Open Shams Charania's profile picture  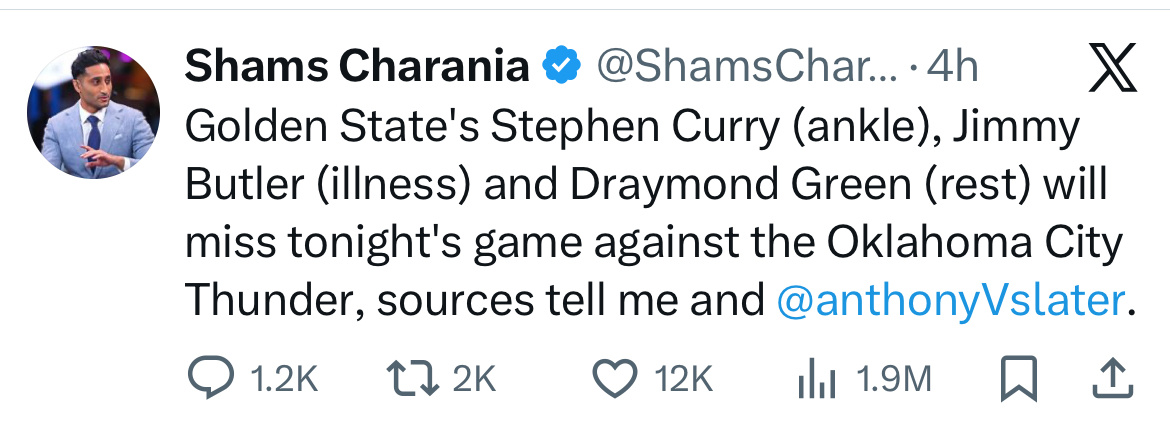[93, 112]
